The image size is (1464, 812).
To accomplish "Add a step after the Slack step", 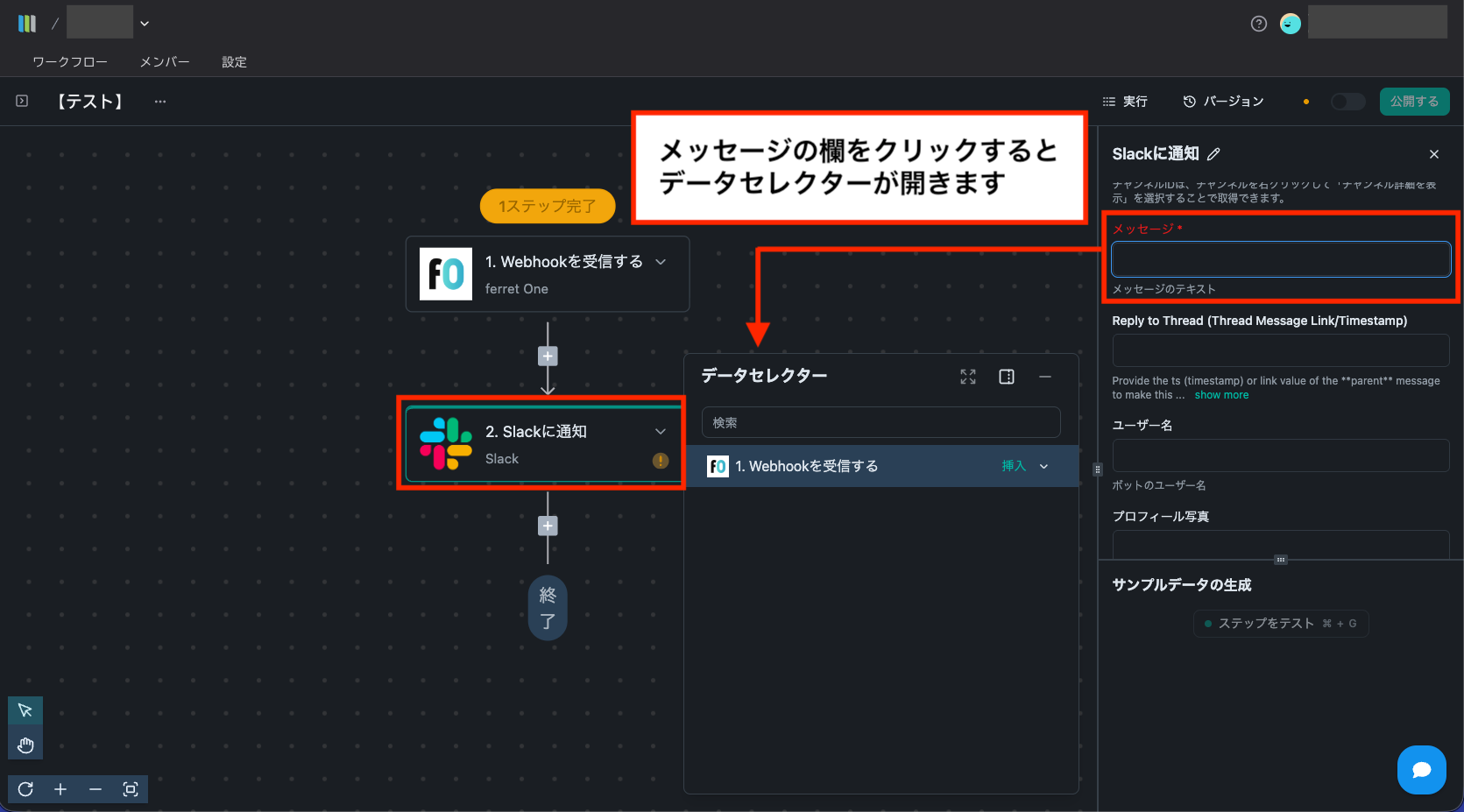I will point(548,526).
